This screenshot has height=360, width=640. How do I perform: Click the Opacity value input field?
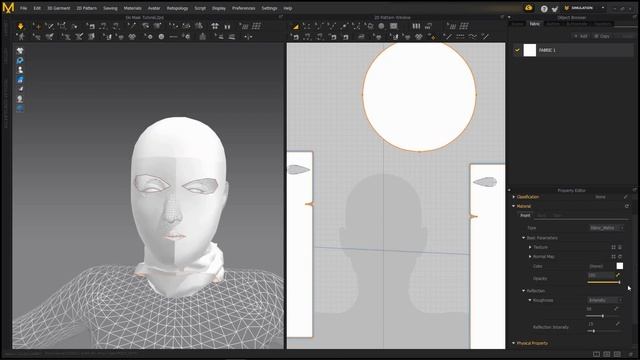tap(600, 275)
